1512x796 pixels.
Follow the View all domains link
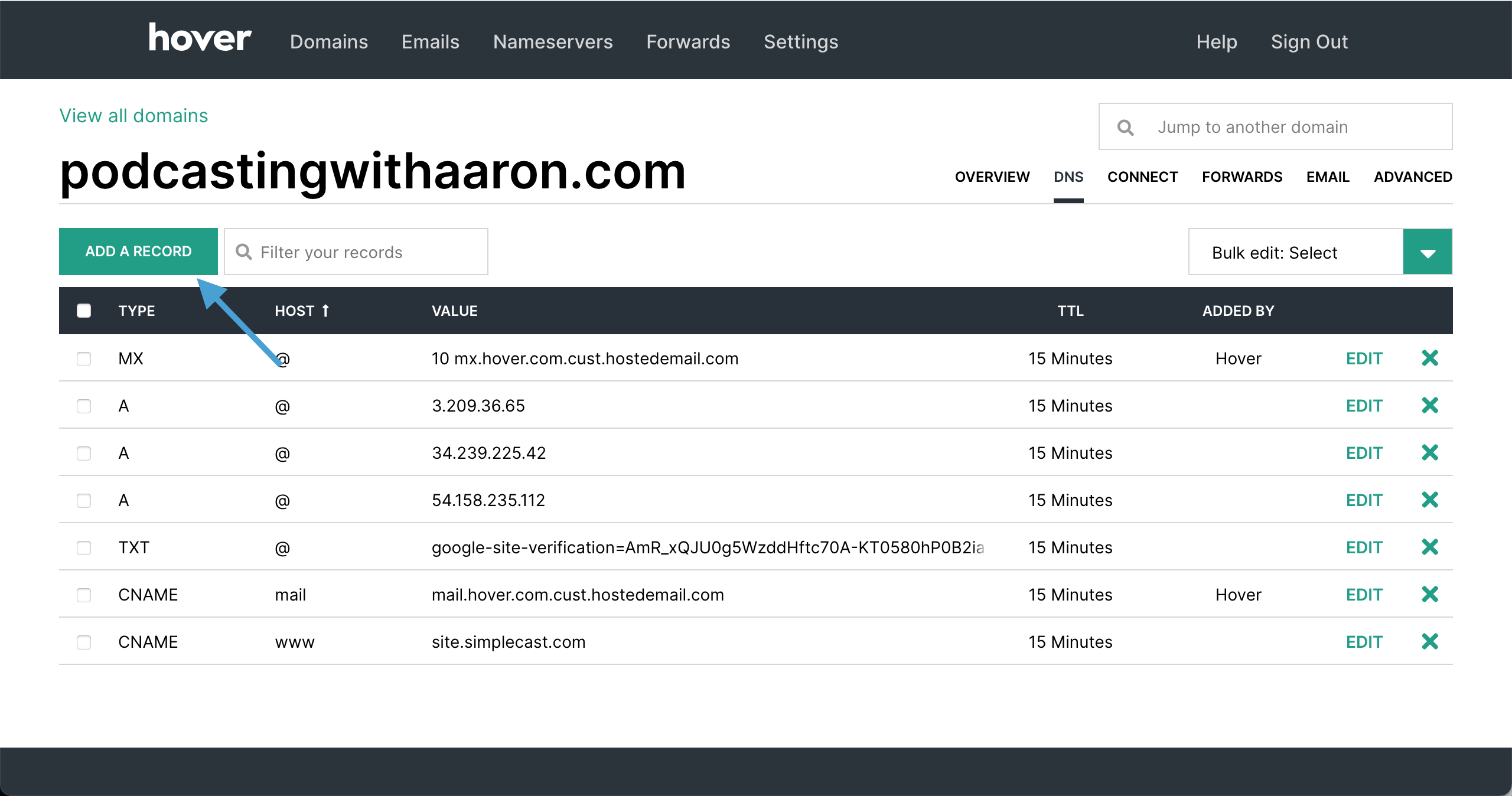(x=133, y=116)
